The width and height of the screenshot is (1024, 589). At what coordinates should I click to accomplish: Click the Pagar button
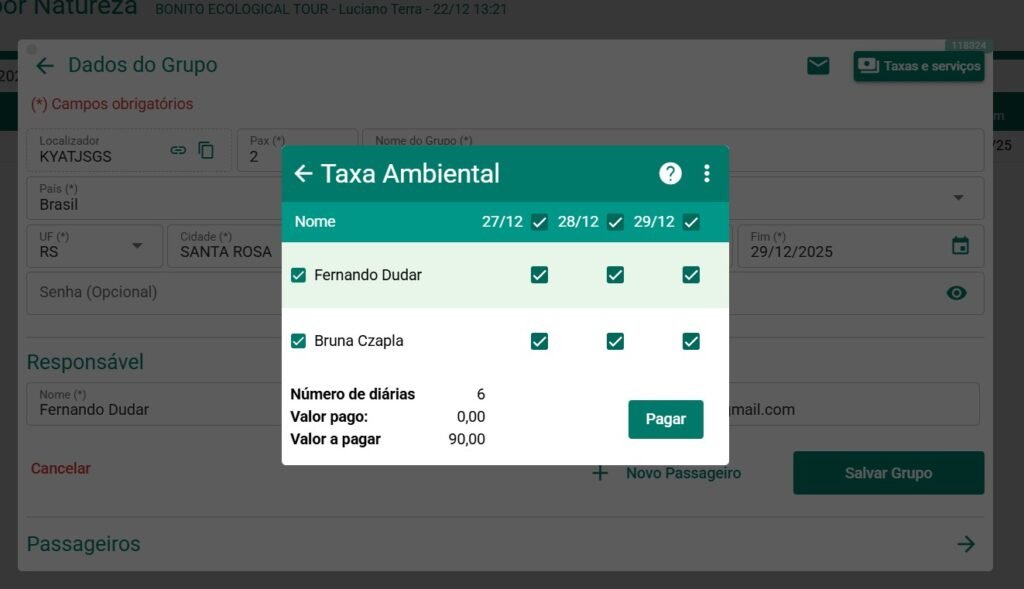coord(665,419)
